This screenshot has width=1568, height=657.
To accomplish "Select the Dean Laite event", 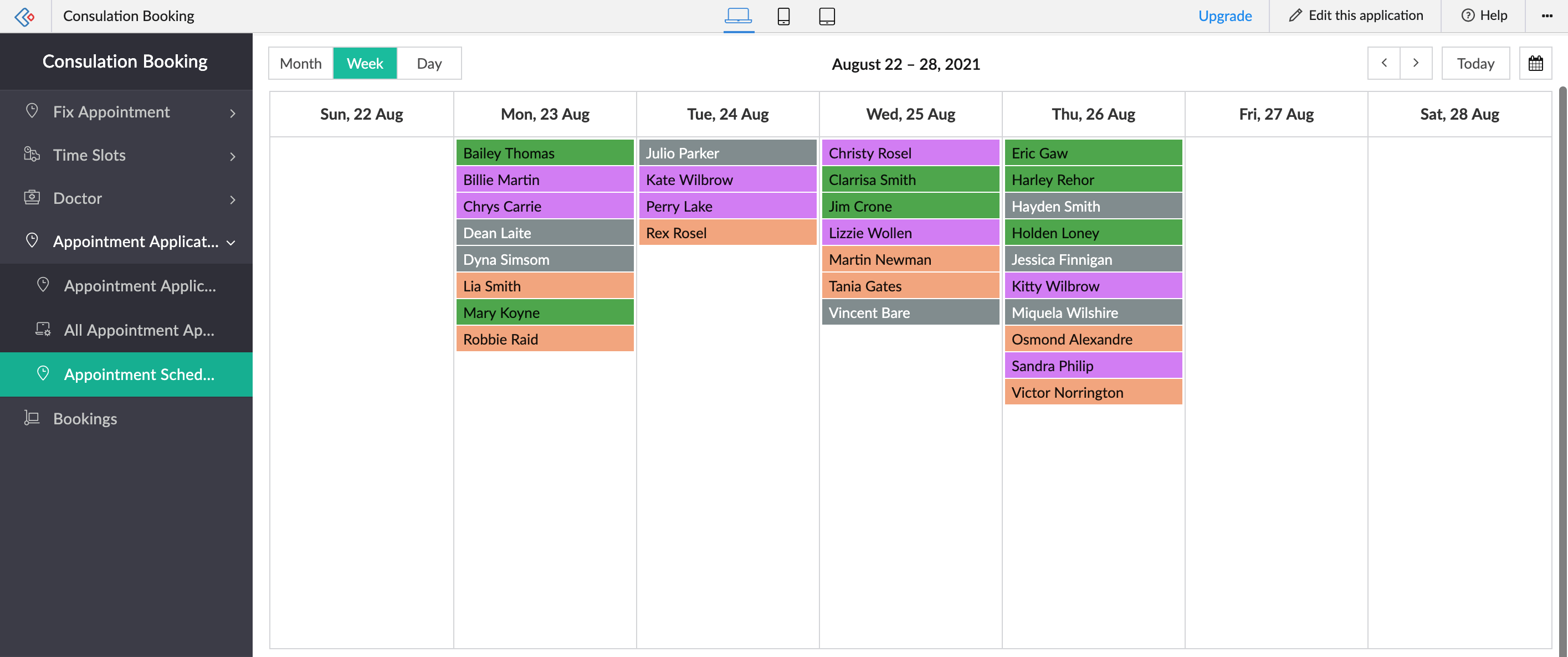I will pos(545,232).
